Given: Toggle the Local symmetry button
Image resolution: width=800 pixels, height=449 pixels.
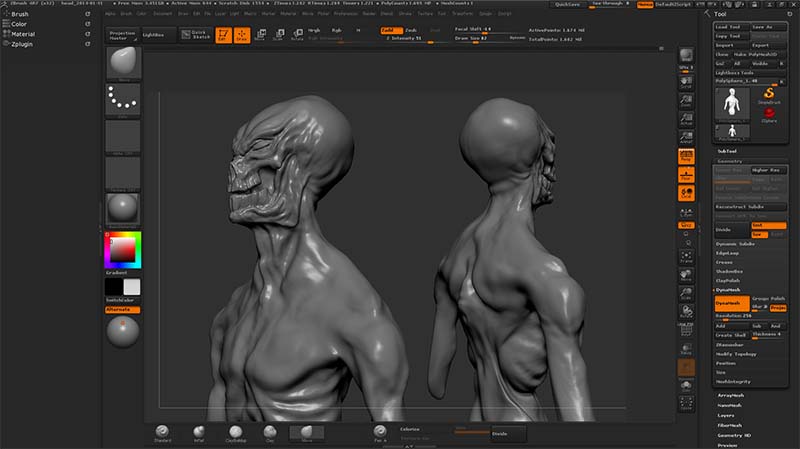Looking at the screenshot, I should click(x=686, y=193).
